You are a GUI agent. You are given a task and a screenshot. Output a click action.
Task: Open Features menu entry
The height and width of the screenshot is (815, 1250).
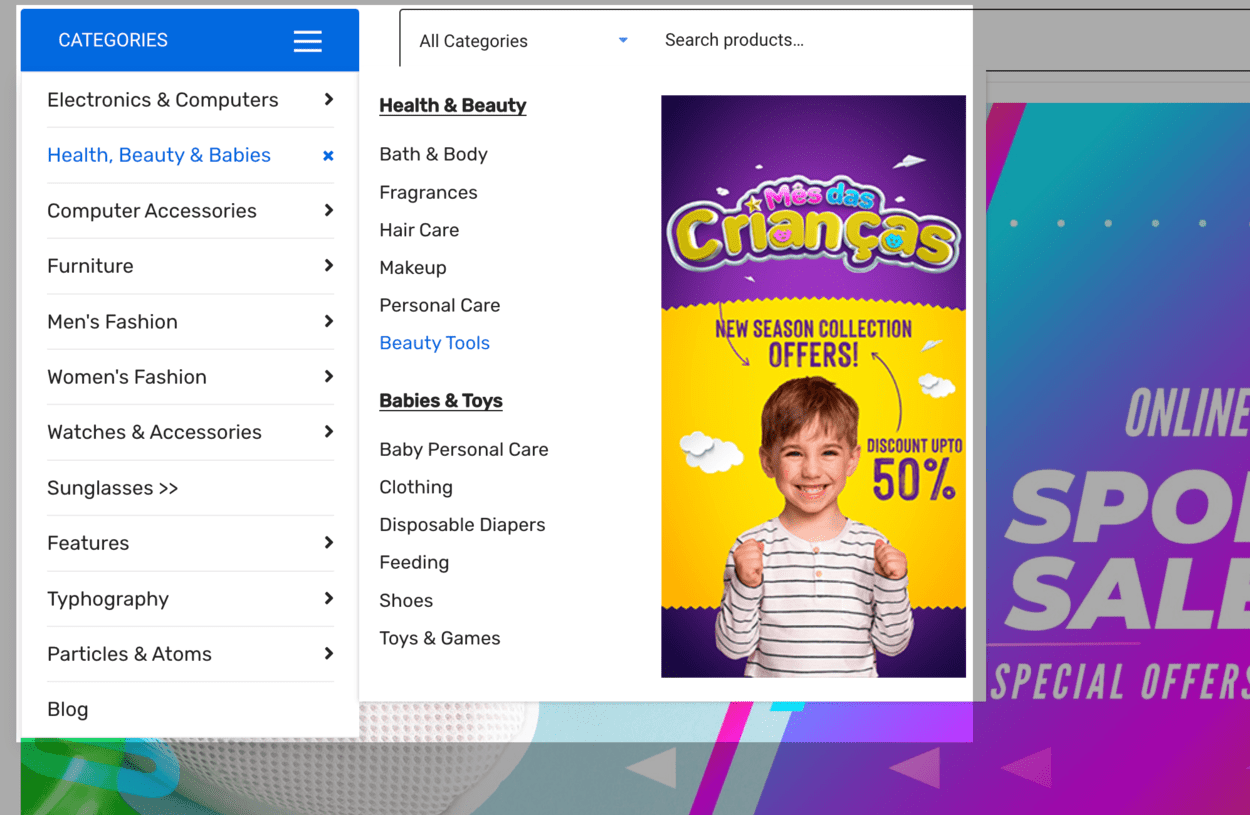(88, 543)
